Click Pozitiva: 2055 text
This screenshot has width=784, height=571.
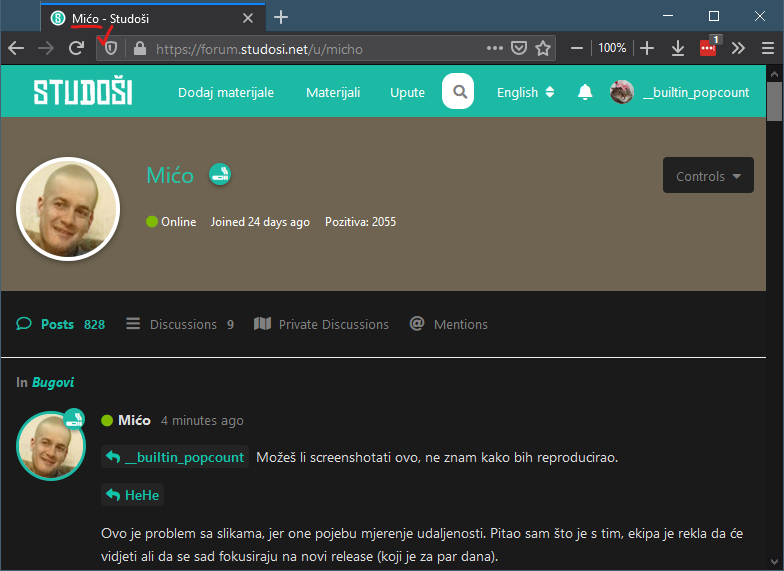360,222
